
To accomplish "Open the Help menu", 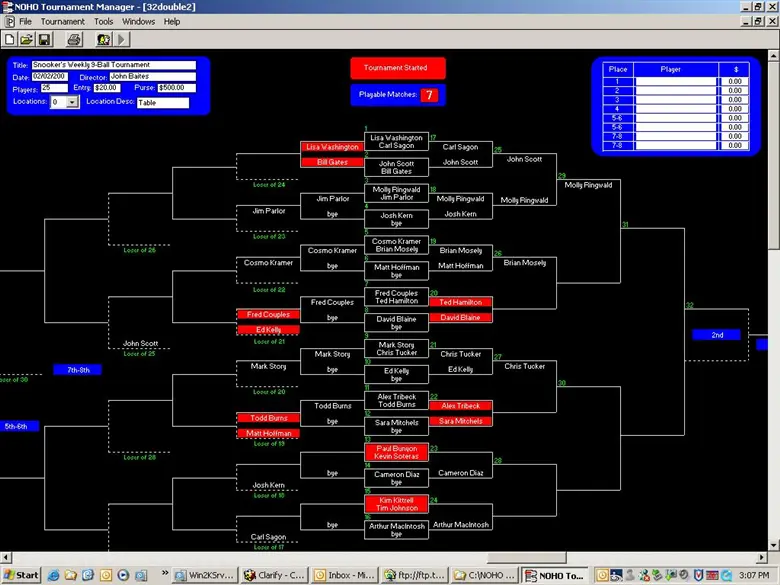I will point(172,21).
